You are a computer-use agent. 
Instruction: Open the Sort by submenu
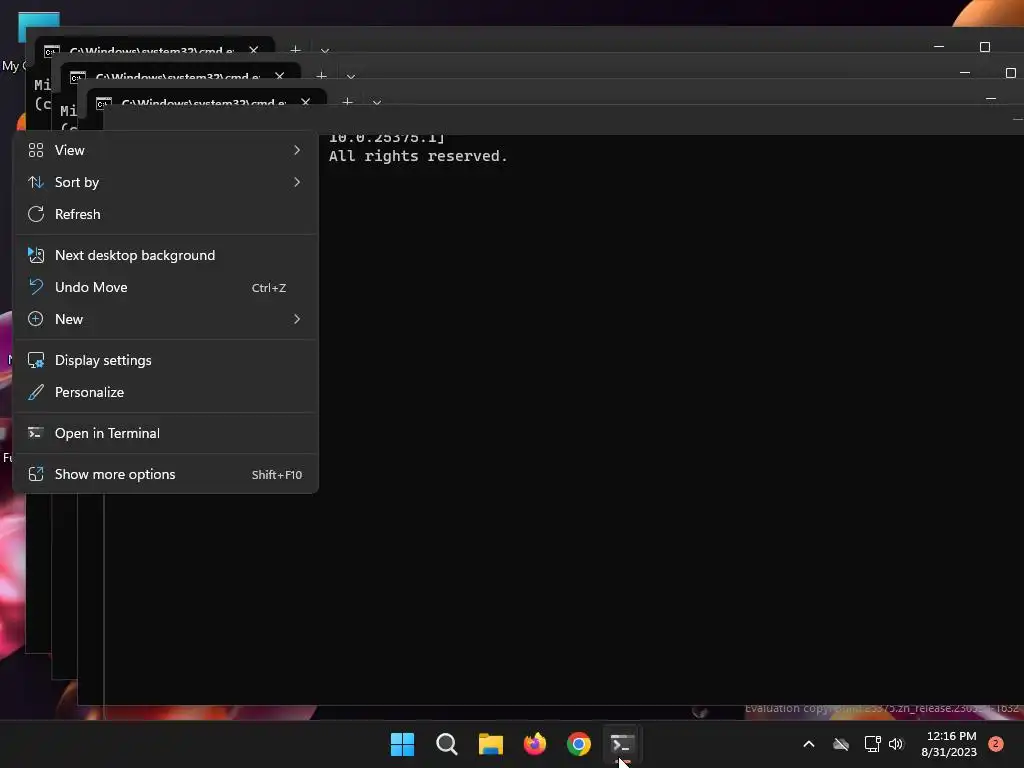[165, 182]
